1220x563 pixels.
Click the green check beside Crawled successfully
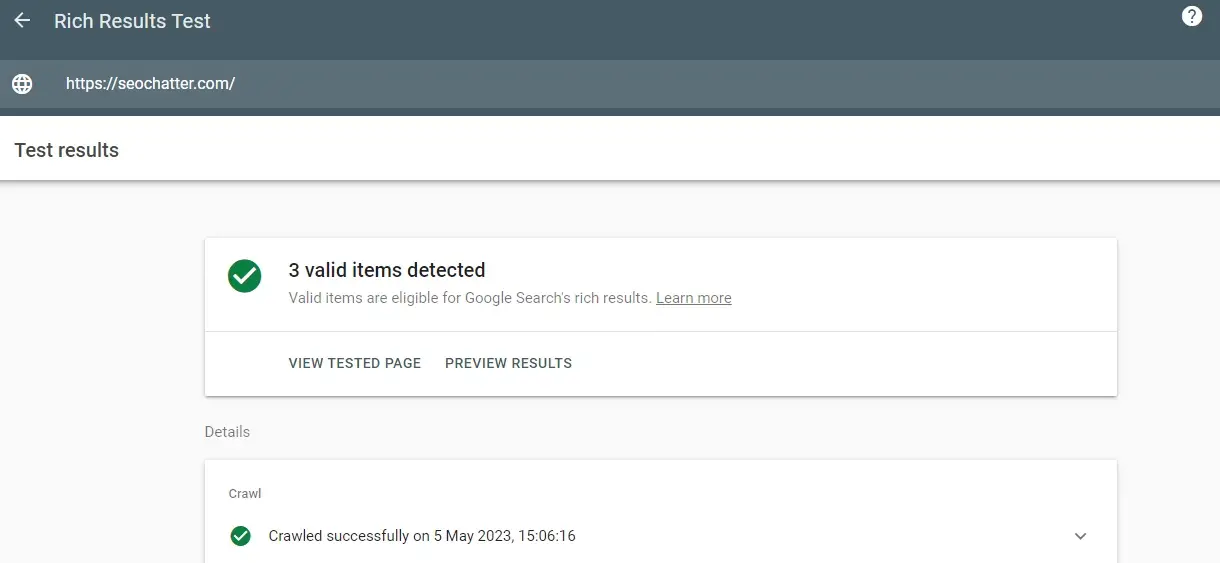(x=240, y=536)
